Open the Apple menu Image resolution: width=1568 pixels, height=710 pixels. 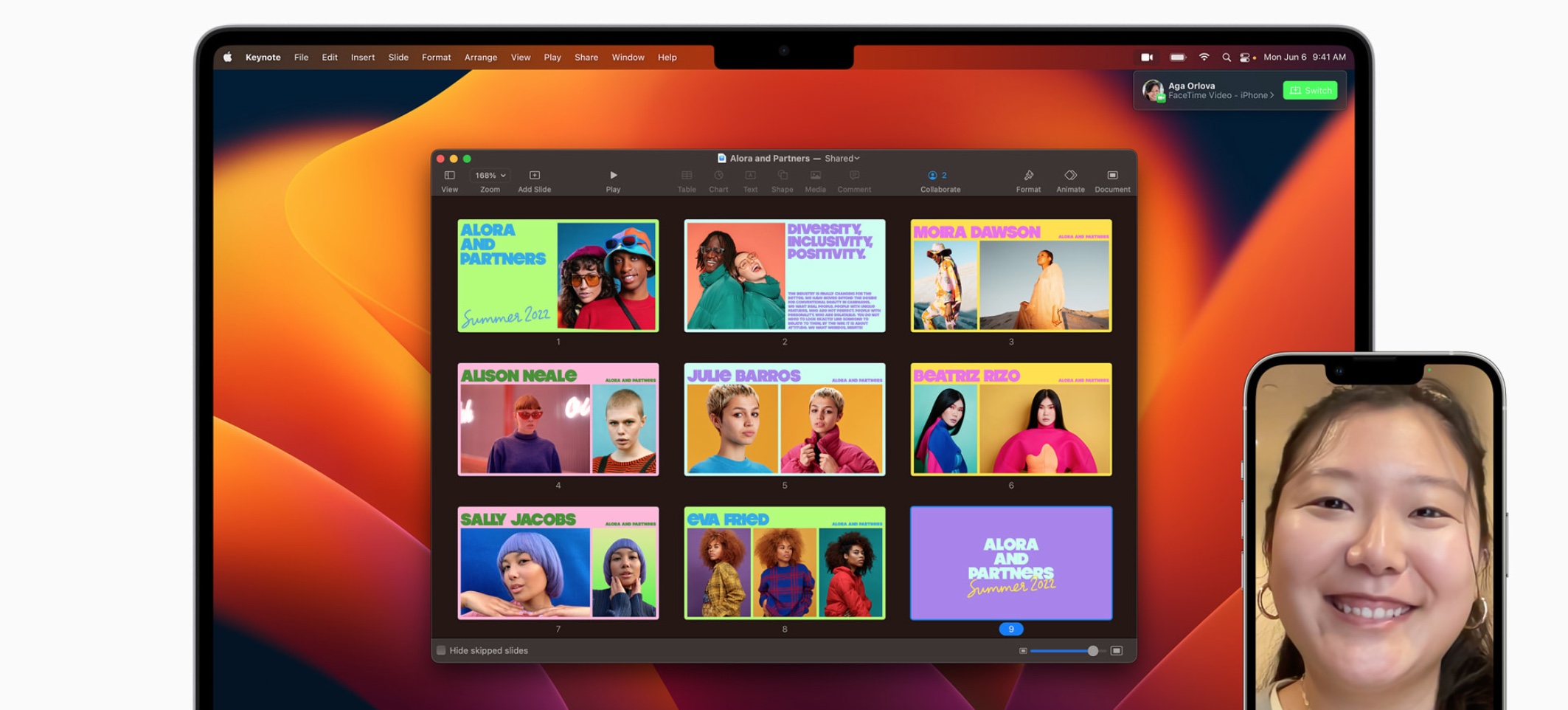228,57
